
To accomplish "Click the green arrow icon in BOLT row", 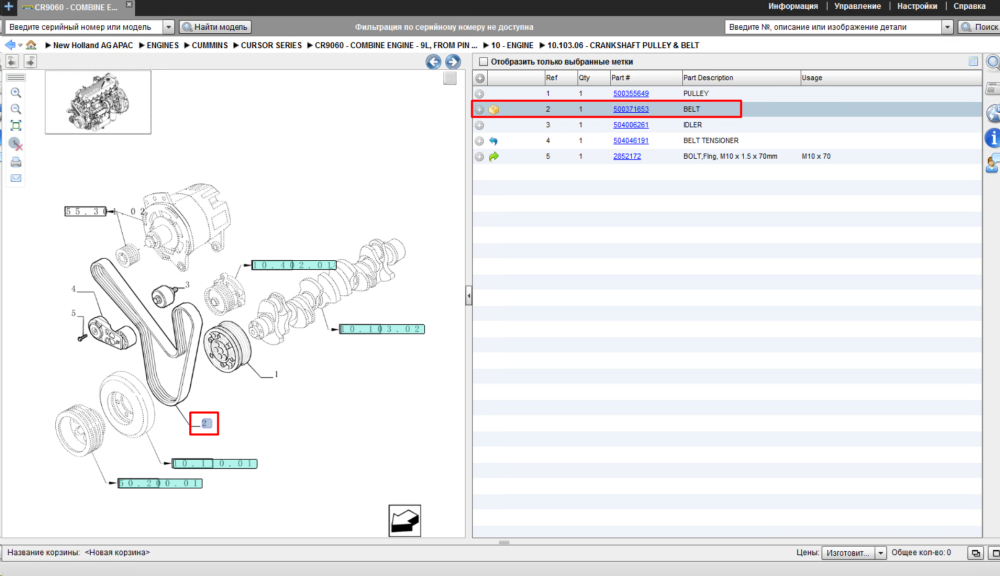I will 494,156.
